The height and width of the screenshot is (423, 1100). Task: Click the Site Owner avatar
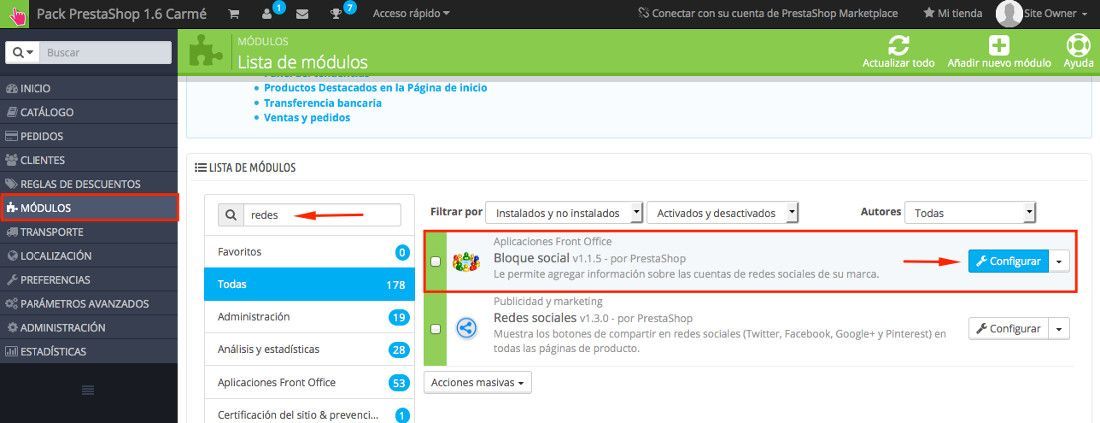(x=1009, y=13)
